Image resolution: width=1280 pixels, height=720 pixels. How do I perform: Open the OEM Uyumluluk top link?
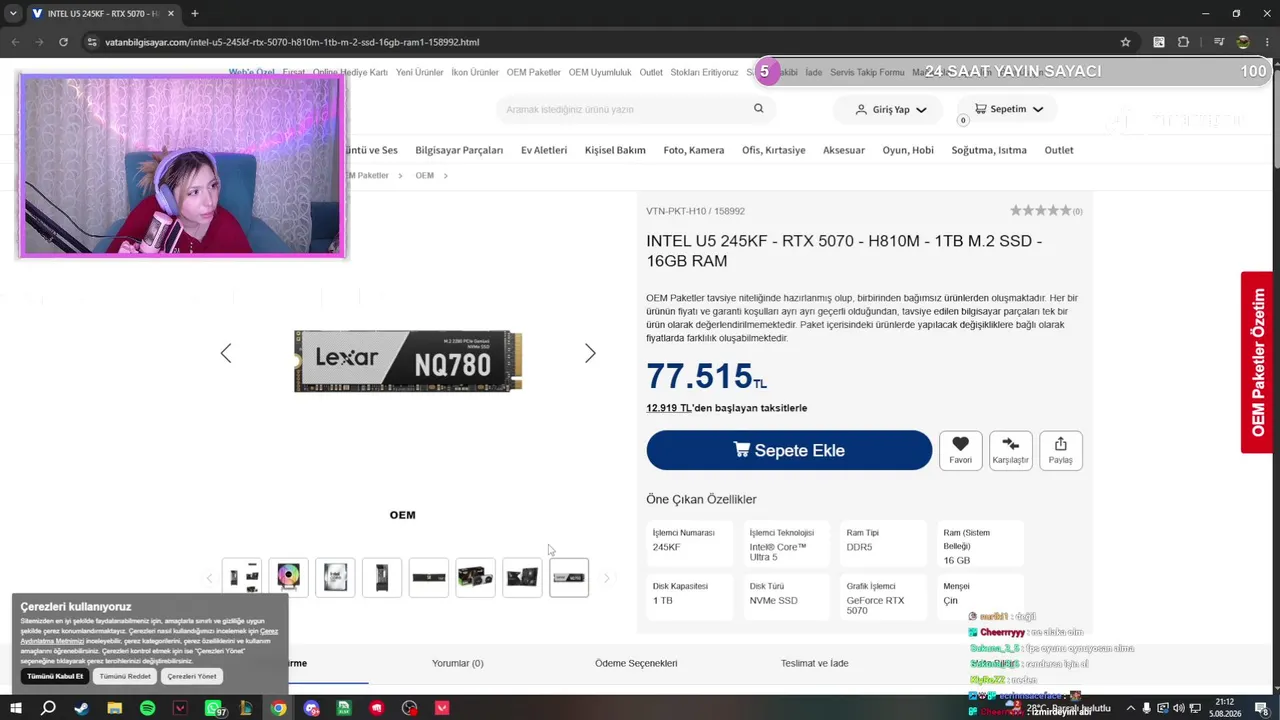pyautogui.click(x=600, y=73)
